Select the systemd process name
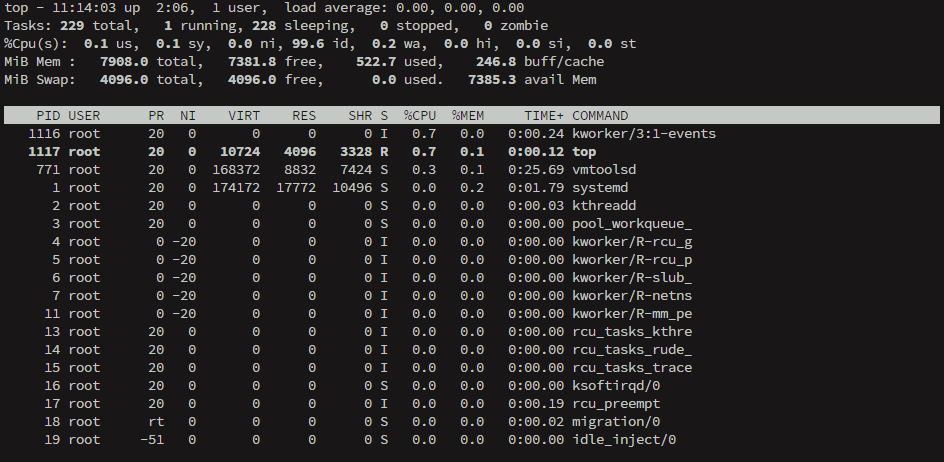 600,188
